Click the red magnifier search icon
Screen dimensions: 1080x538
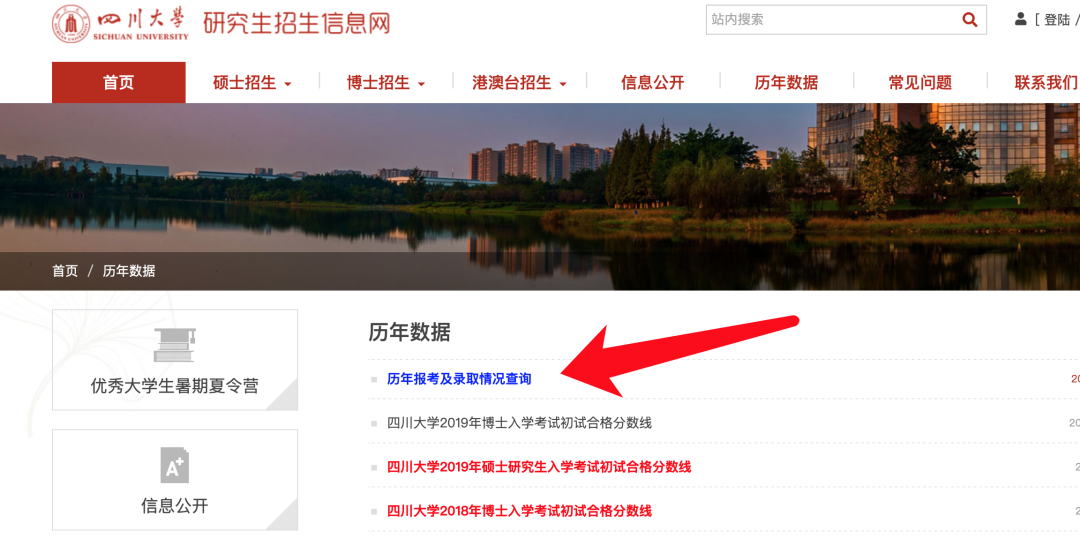pos(970,20)
